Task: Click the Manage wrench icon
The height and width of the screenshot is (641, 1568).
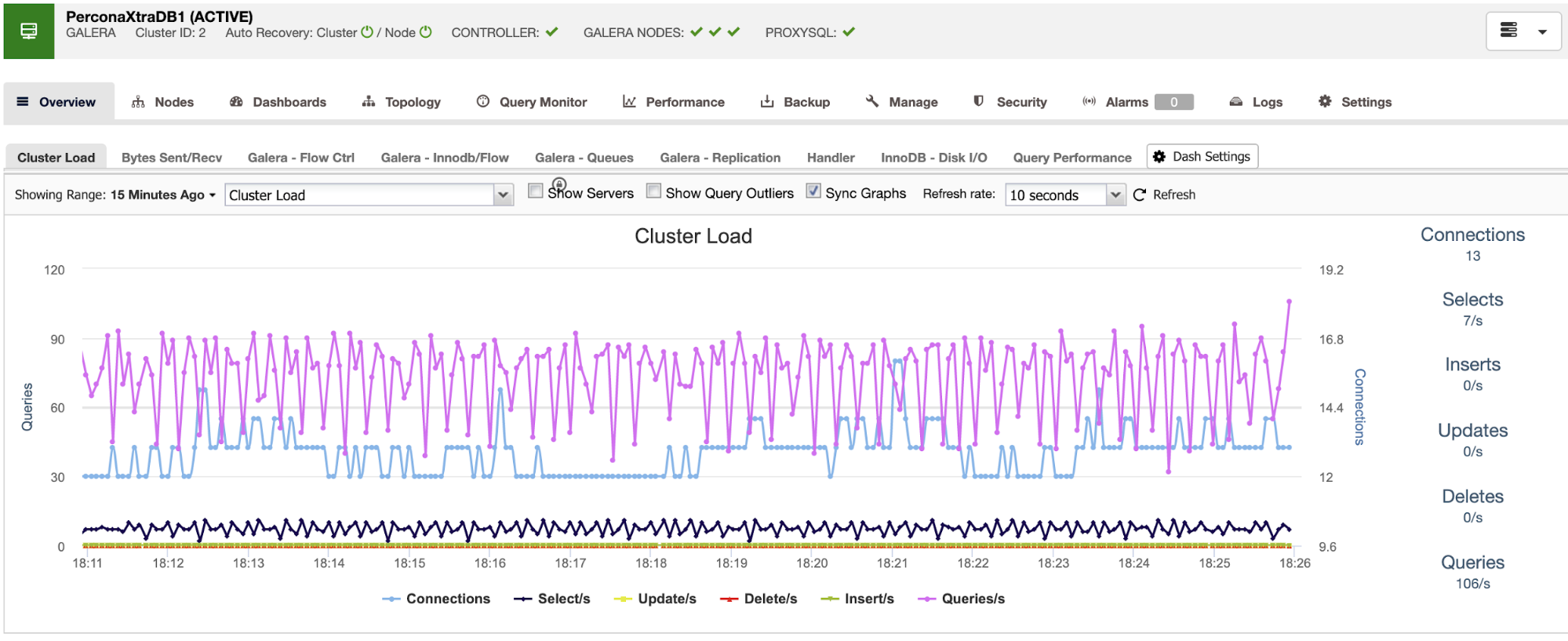Action: pos(872,101)
